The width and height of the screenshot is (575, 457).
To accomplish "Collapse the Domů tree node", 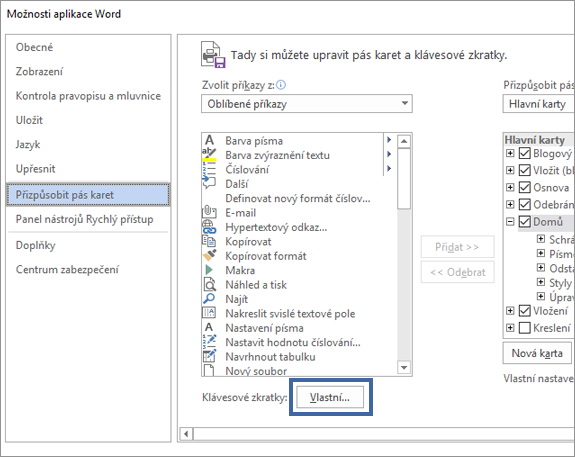I will tap(510, 222).
